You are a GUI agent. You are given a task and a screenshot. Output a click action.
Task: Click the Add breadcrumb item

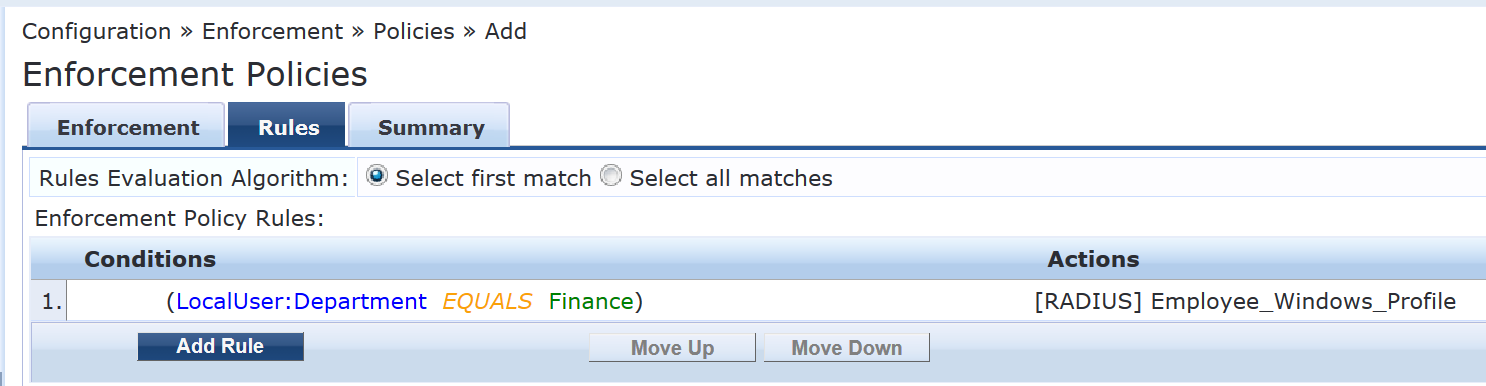(506, 31)
